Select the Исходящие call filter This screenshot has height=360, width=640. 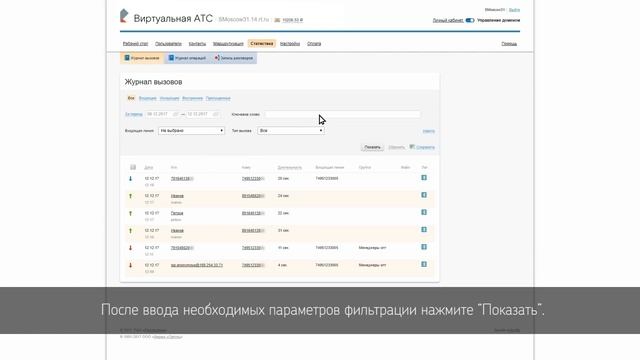[x=169, y=98]
